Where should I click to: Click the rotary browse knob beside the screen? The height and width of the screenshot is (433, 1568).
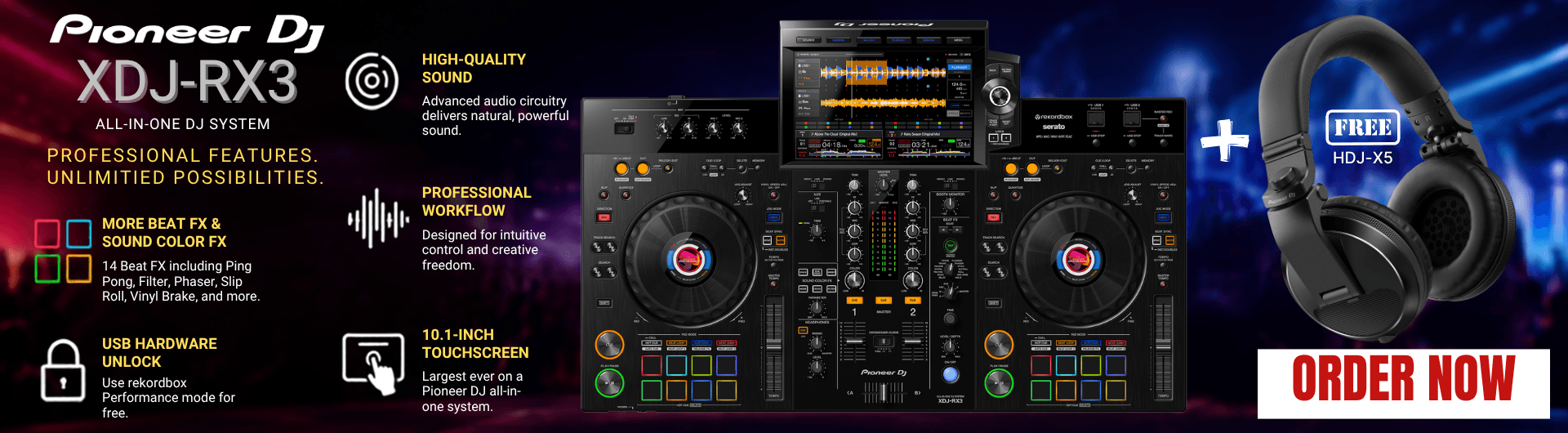1000,96
